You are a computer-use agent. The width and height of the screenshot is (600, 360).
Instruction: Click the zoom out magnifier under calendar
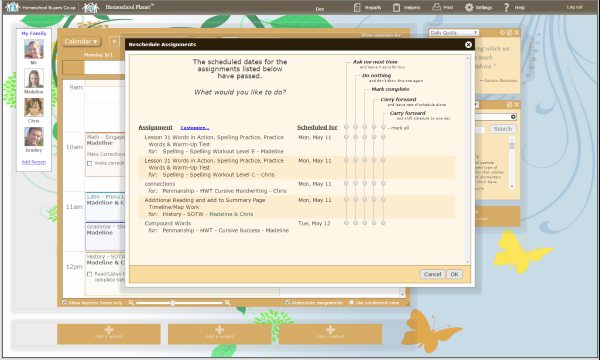(131, 303)
